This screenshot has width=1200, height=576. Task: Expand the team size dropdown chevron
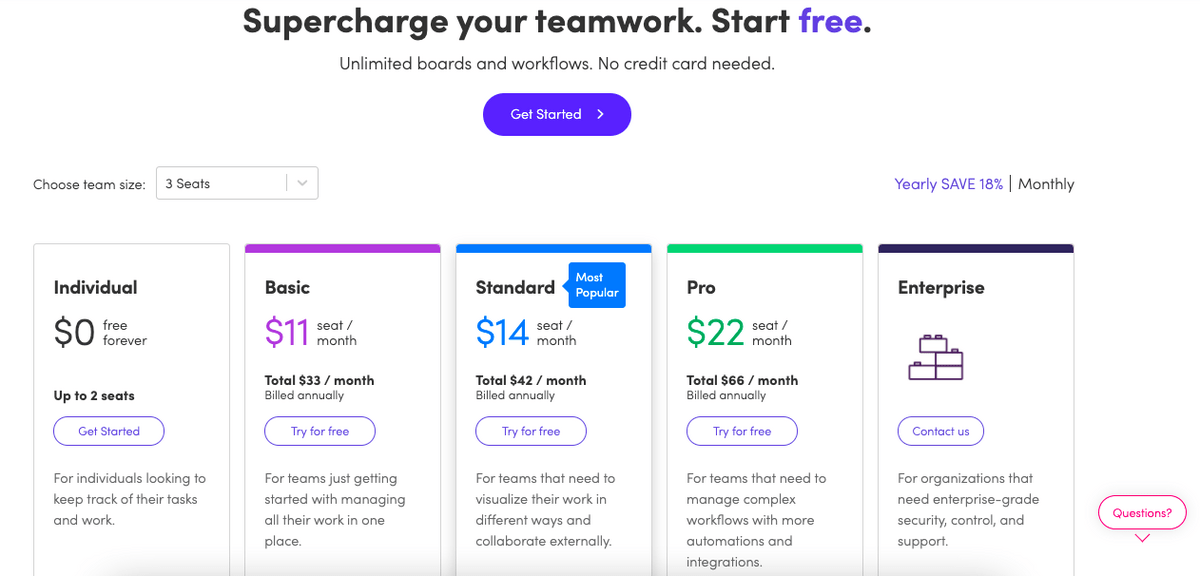click(x=303, y=183)
